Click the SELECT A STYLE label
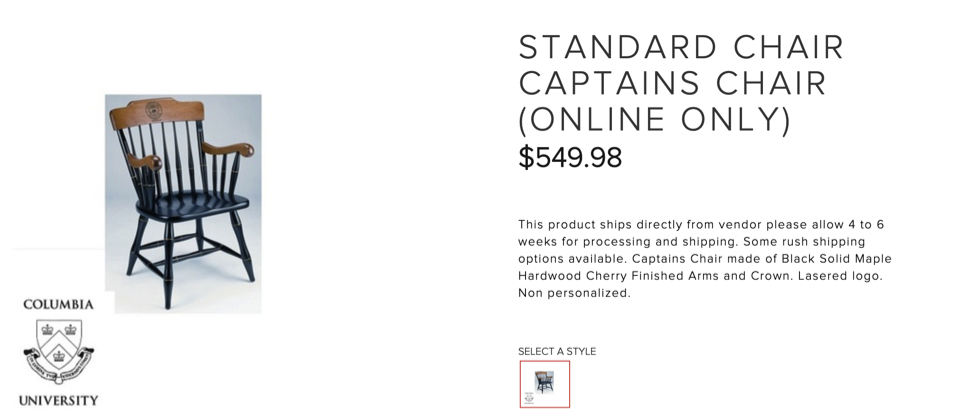This screenshot has height=417, width=975. [x=557, y=351]
